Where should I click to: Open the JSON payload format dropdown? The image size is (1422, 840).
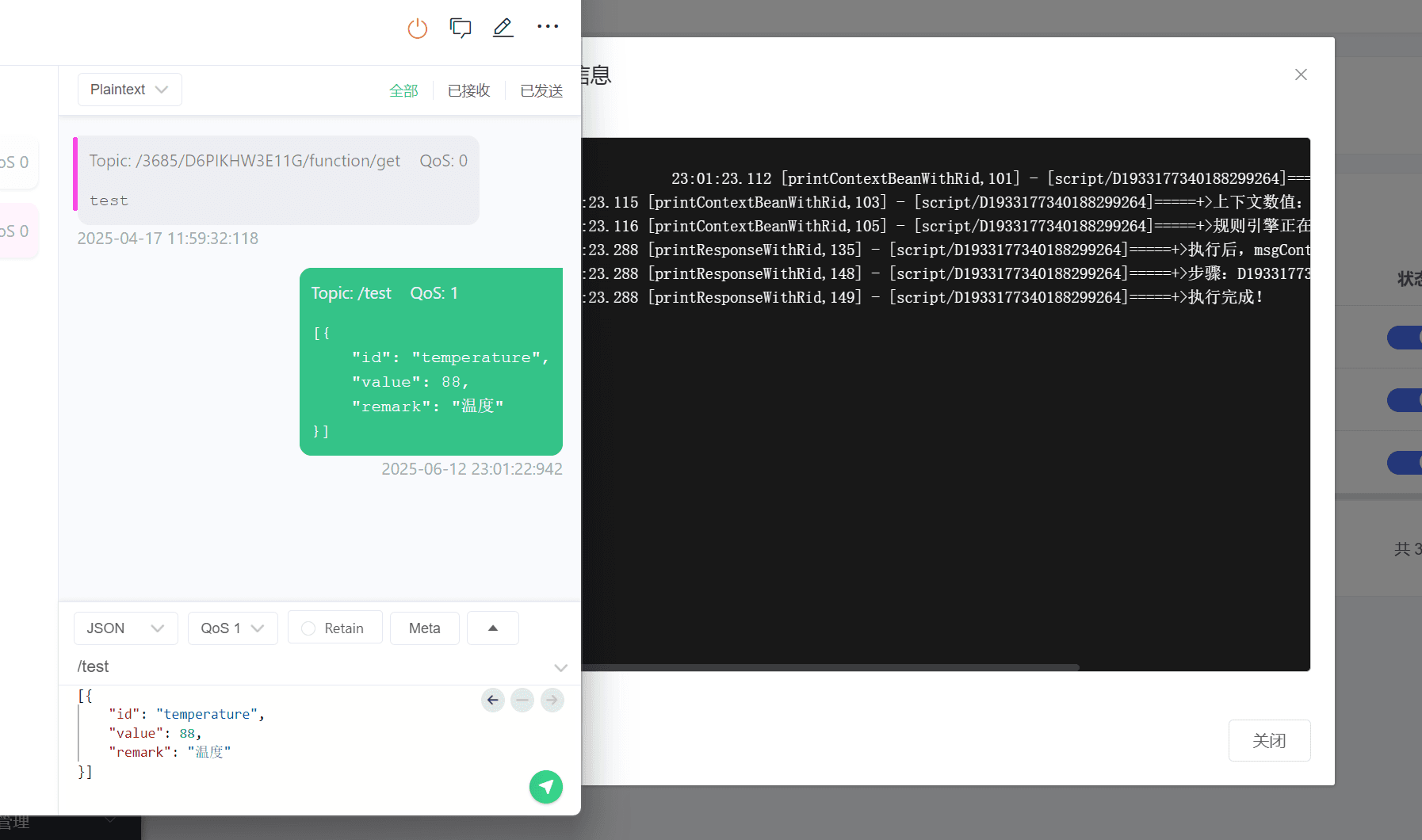[x=126, y=628]
